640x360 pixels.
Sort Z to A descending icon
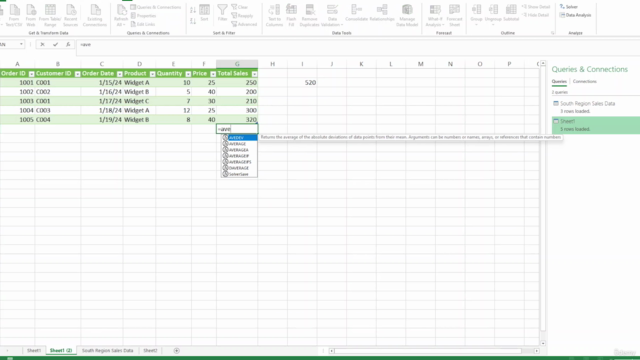click(x=193, y=20)
